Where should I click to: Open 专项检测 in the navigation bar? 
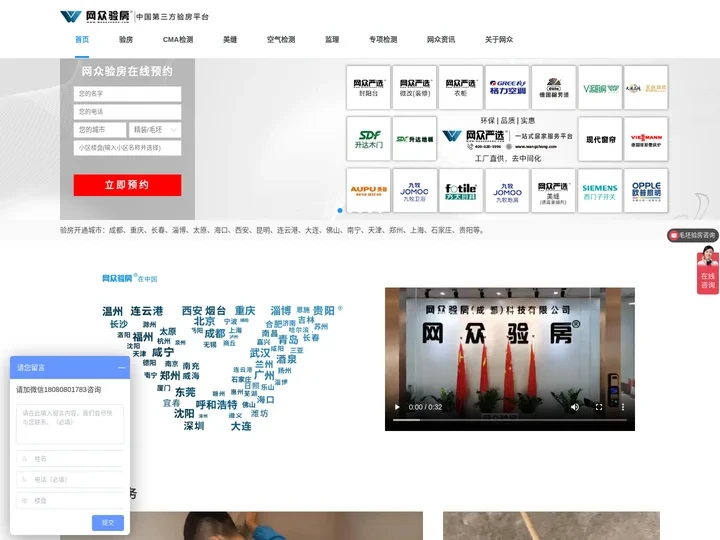383,39
